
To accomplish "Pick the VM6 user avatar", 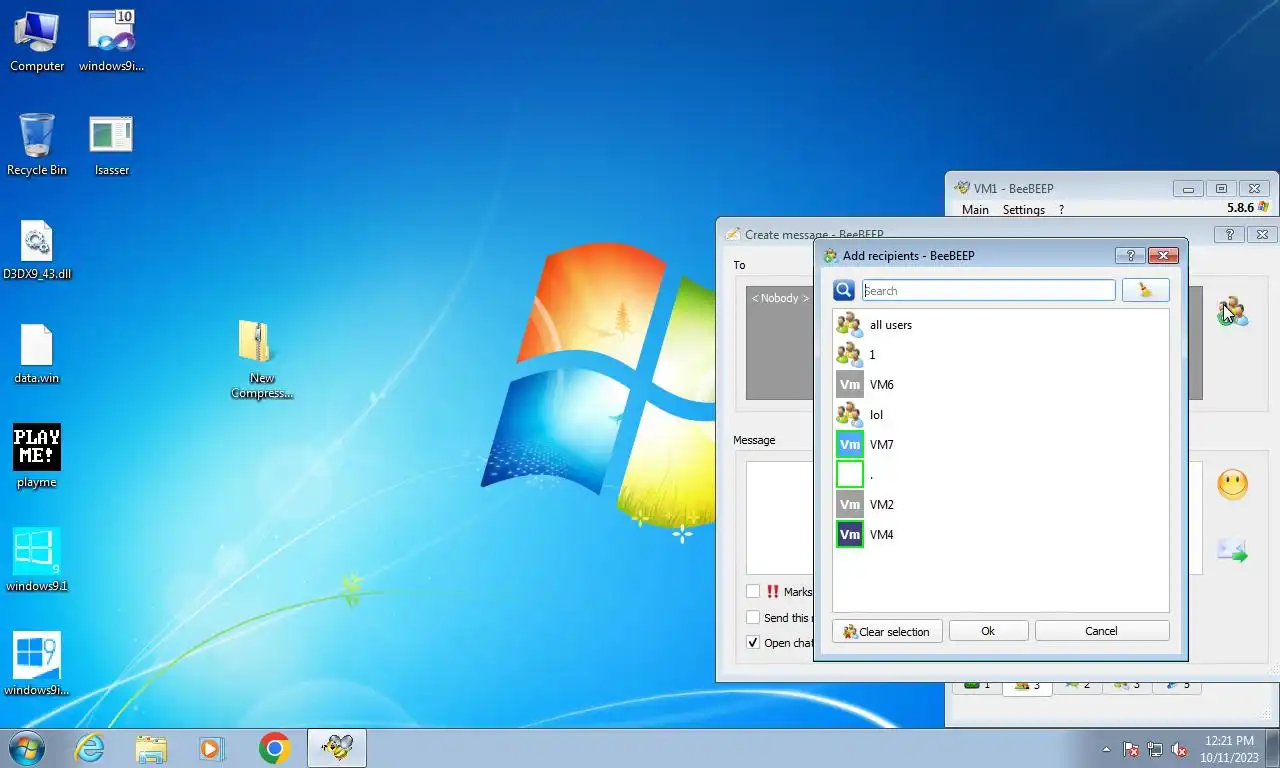I will click(849, 385).
